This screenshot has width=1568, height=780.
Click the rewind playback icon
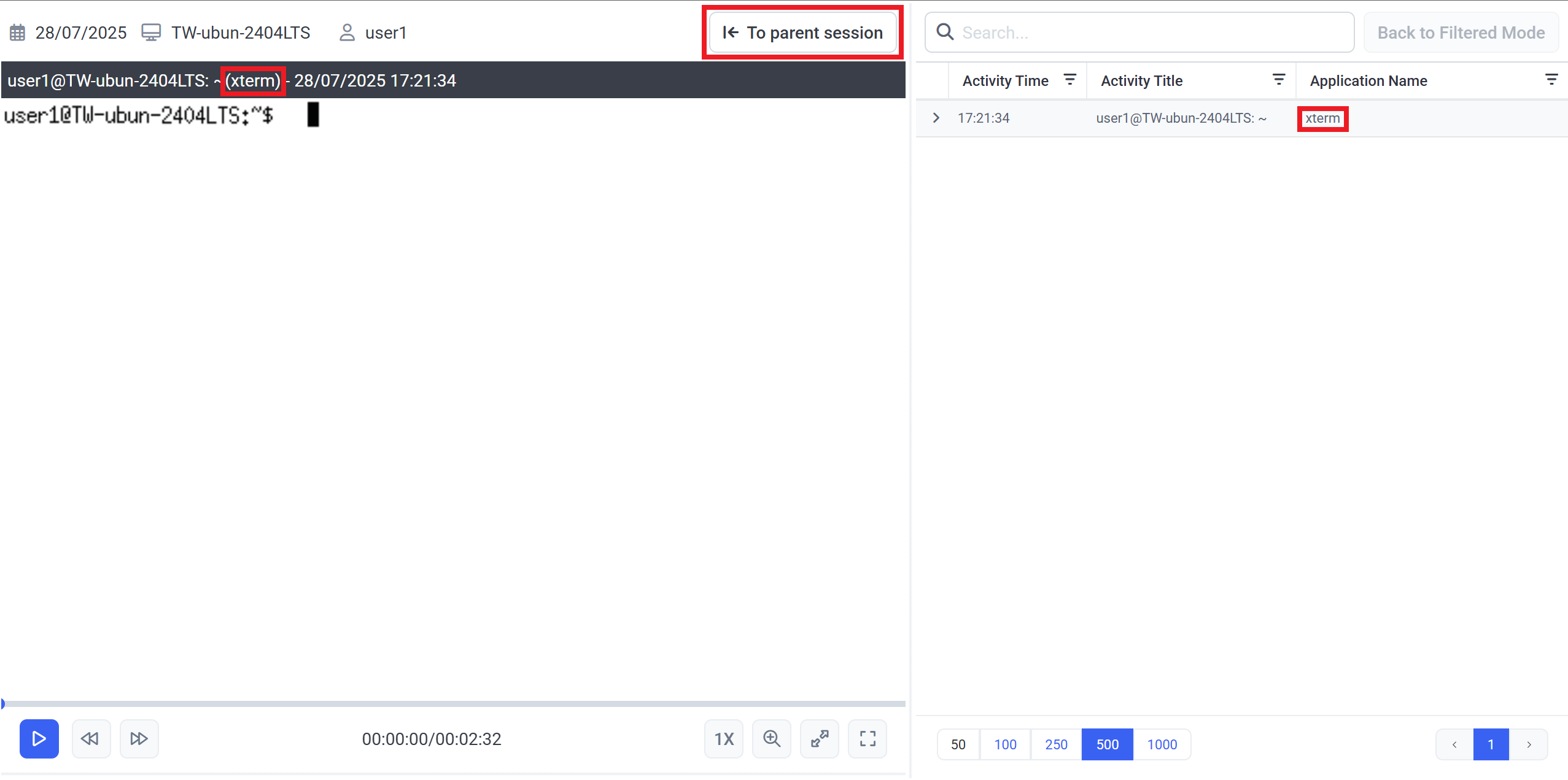point(91,739)
